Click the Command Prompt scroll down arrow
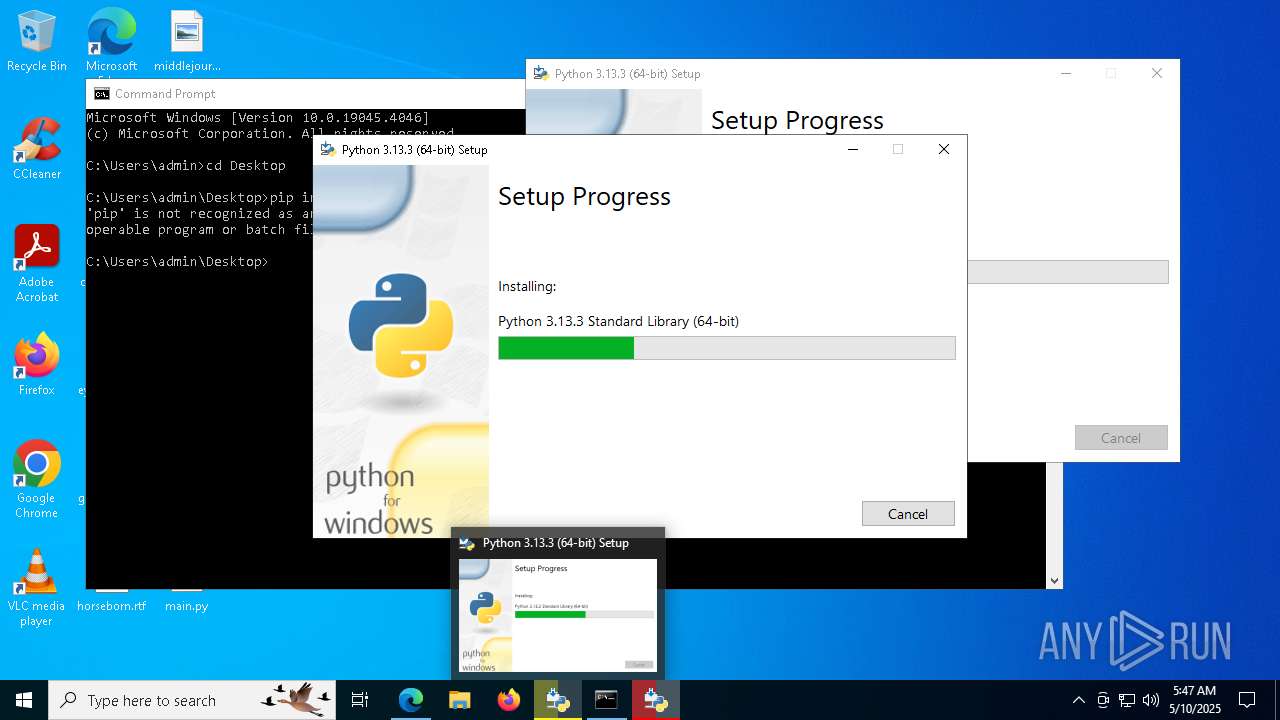1280x720 pixels. click(x=1054, y=580)
